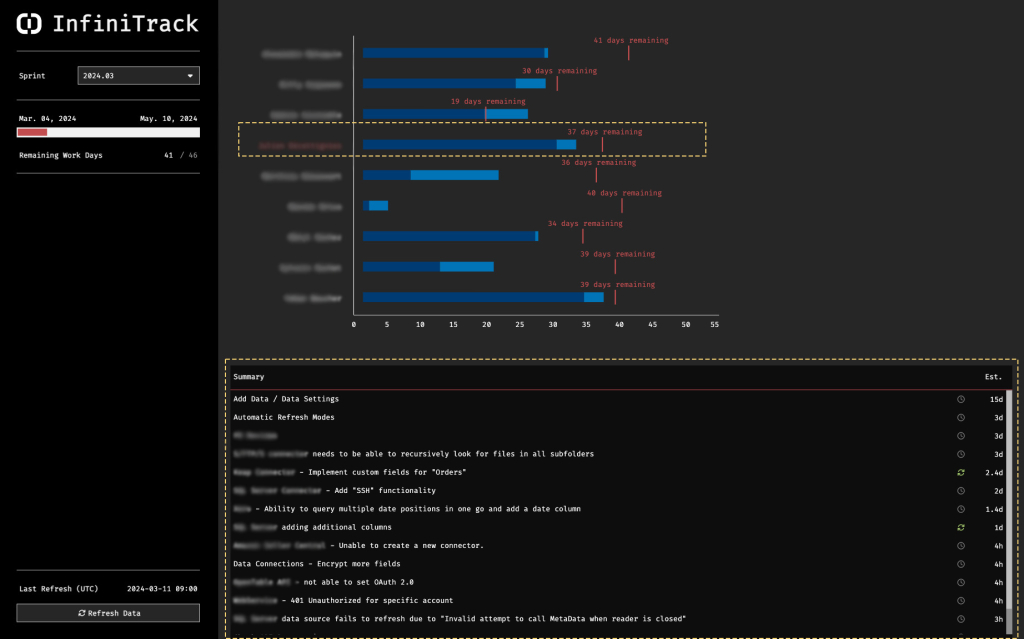Open the Sprint 2024.03 dropdown
This screenshot has width=1024, height=639.
(138, 76)
